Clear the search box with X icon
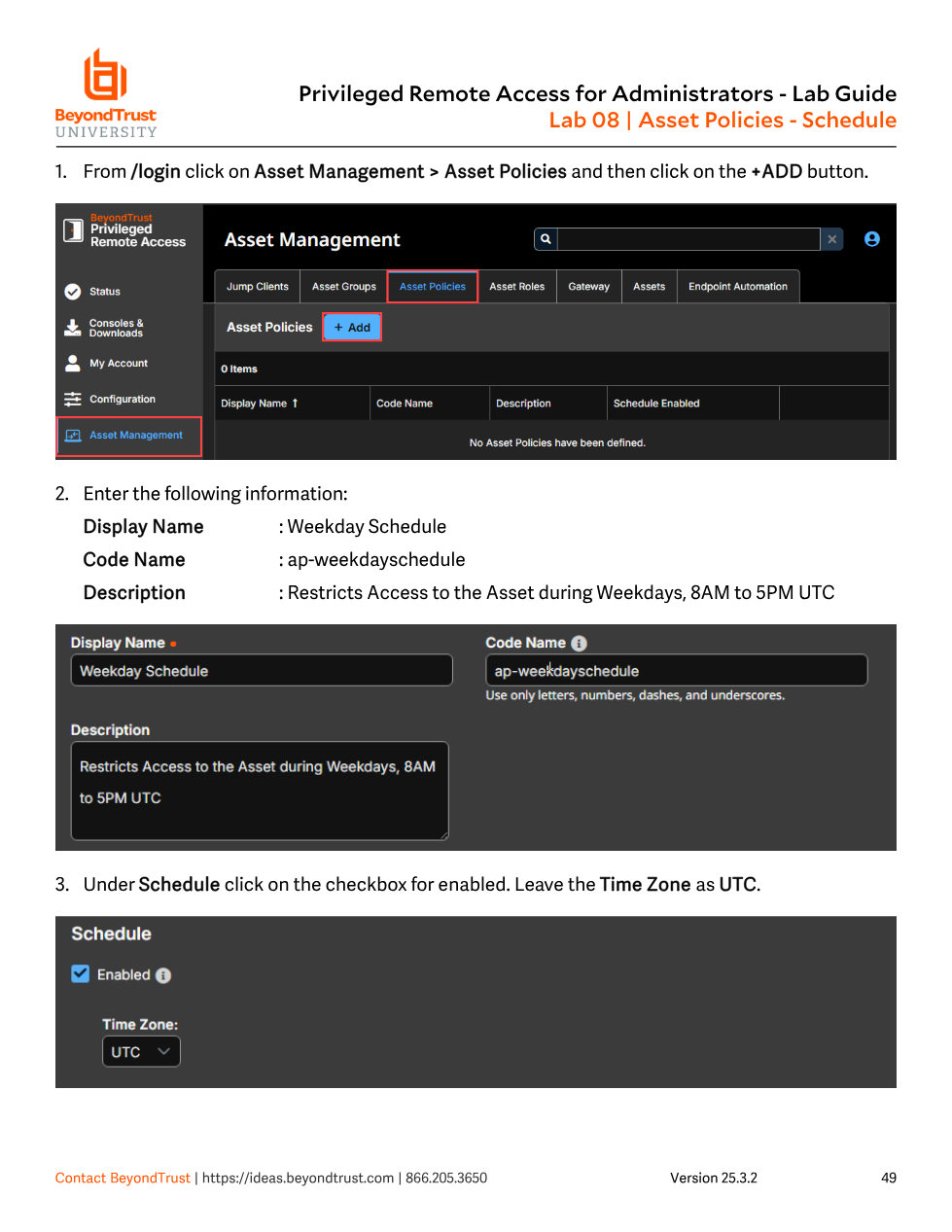 pos(832,239)
